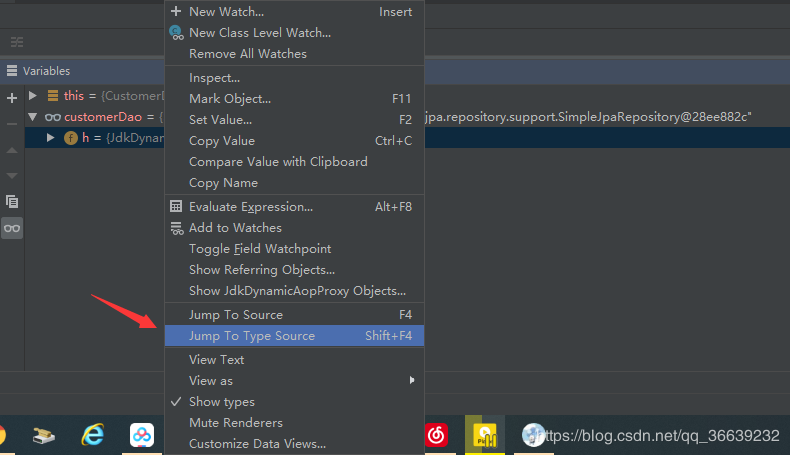Open Customize Data Views...
The width and height of the screenshot is (790, 455).
(x=294, y=444)
